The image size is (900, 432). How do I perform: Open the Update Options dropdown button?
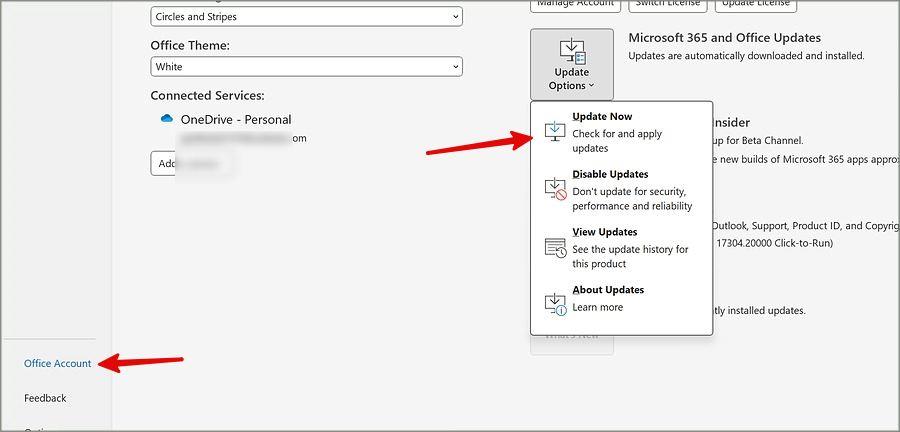tap(572, 64)
